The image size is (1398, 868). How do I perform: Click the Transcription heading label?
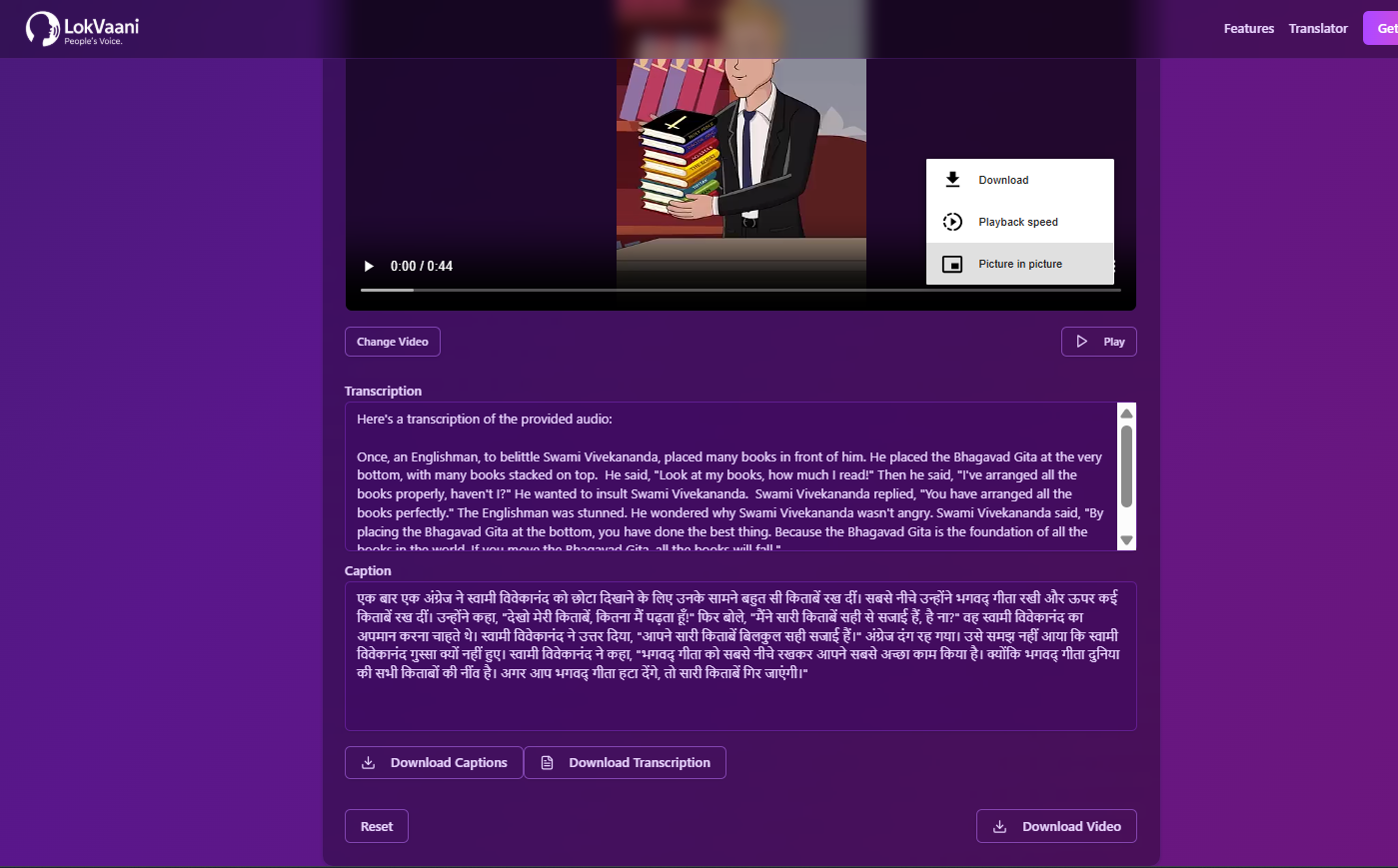click(383, 392)
